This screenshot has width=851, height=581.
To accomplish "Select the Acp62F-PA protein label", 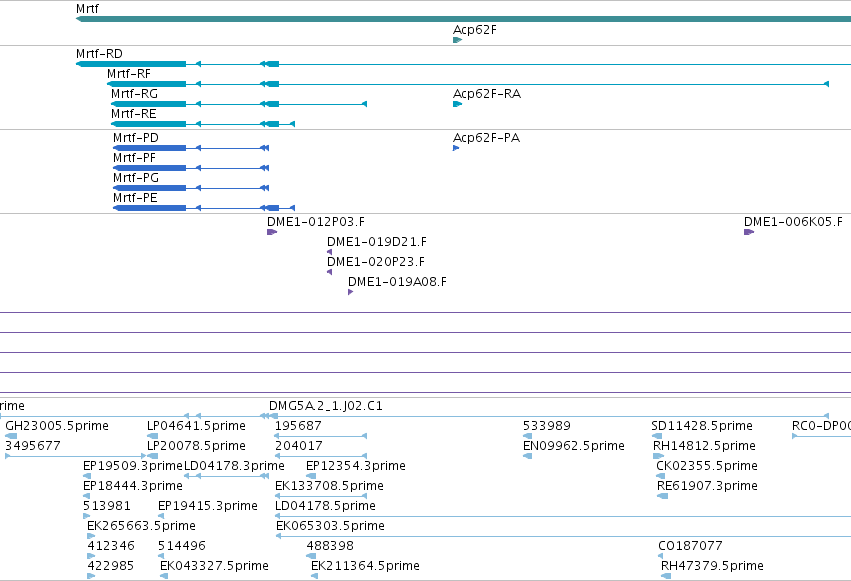I will click(x=486, y=138).
